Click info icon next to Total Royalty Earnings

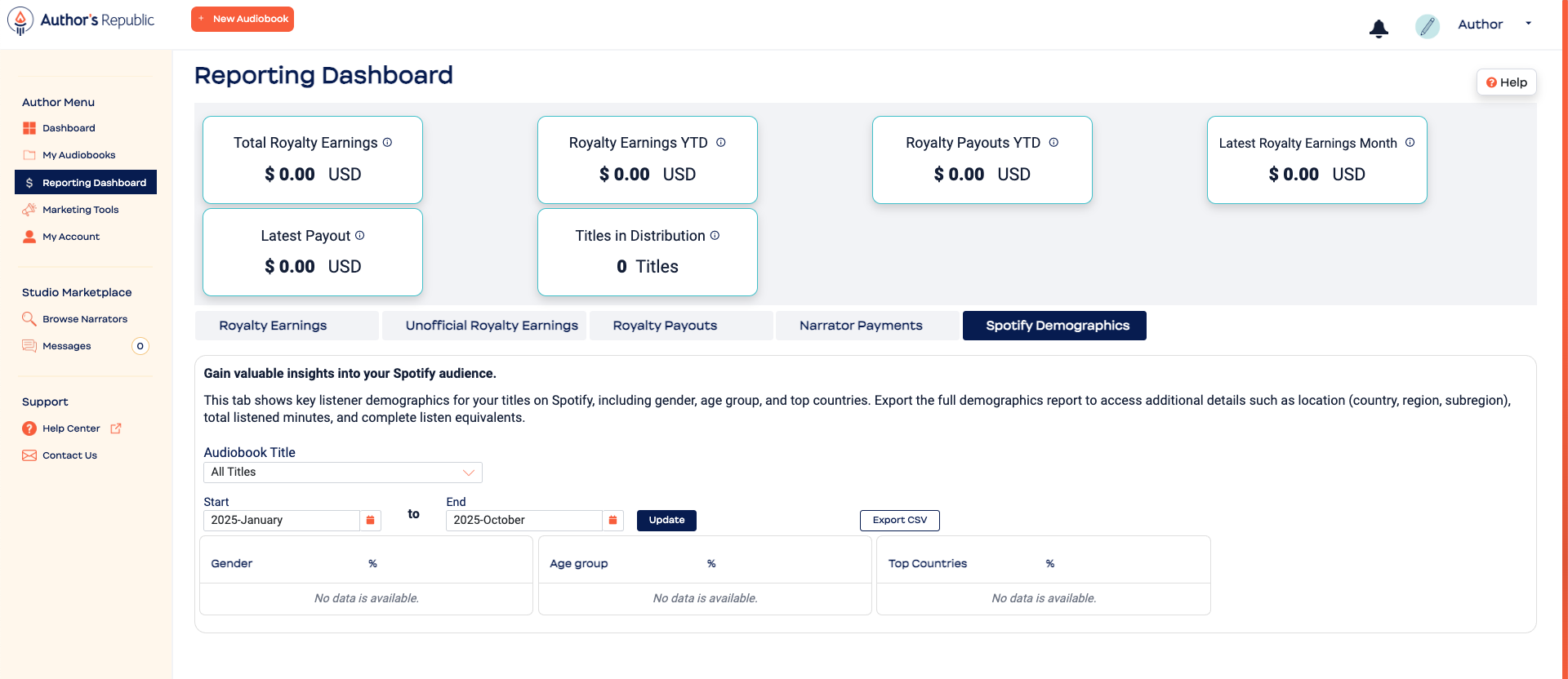coord(388,142)
